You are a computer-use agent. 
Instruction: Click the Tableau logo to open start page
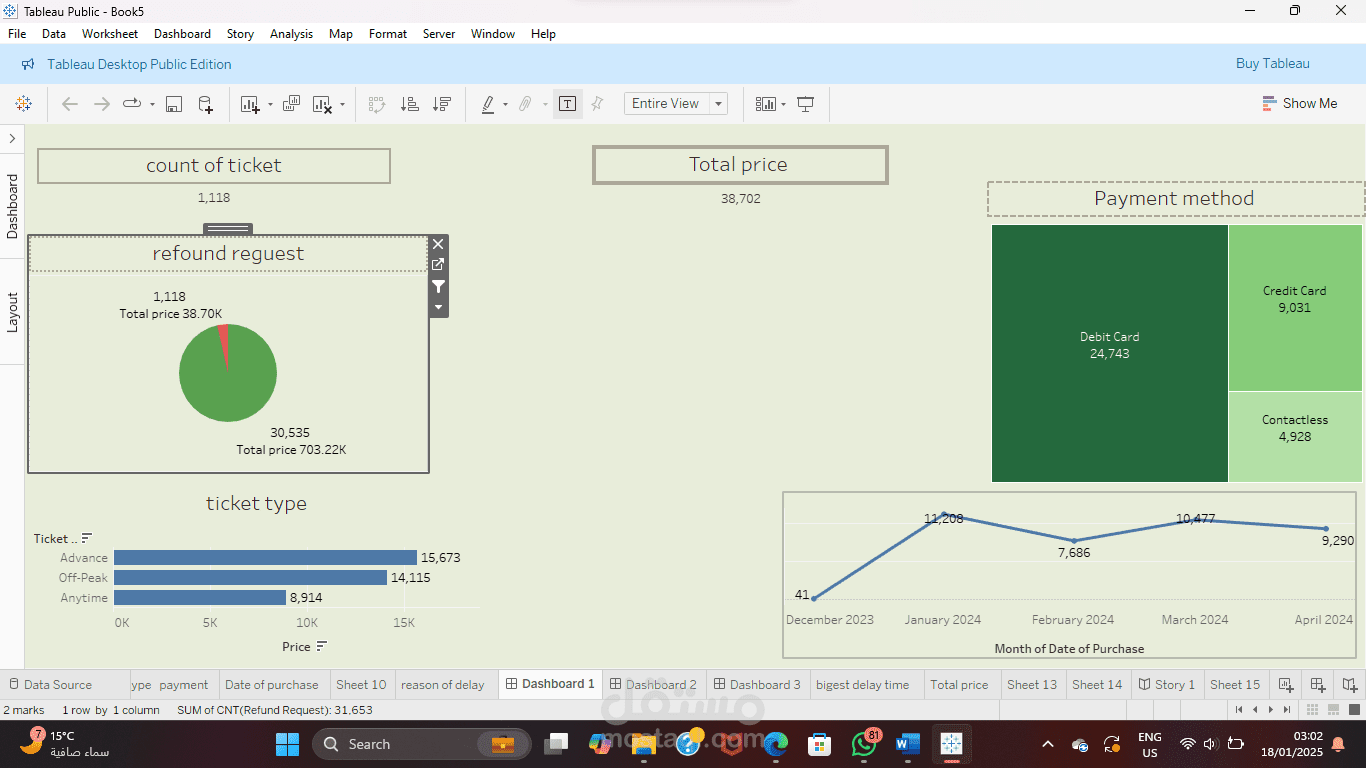[x=23, y=103]
